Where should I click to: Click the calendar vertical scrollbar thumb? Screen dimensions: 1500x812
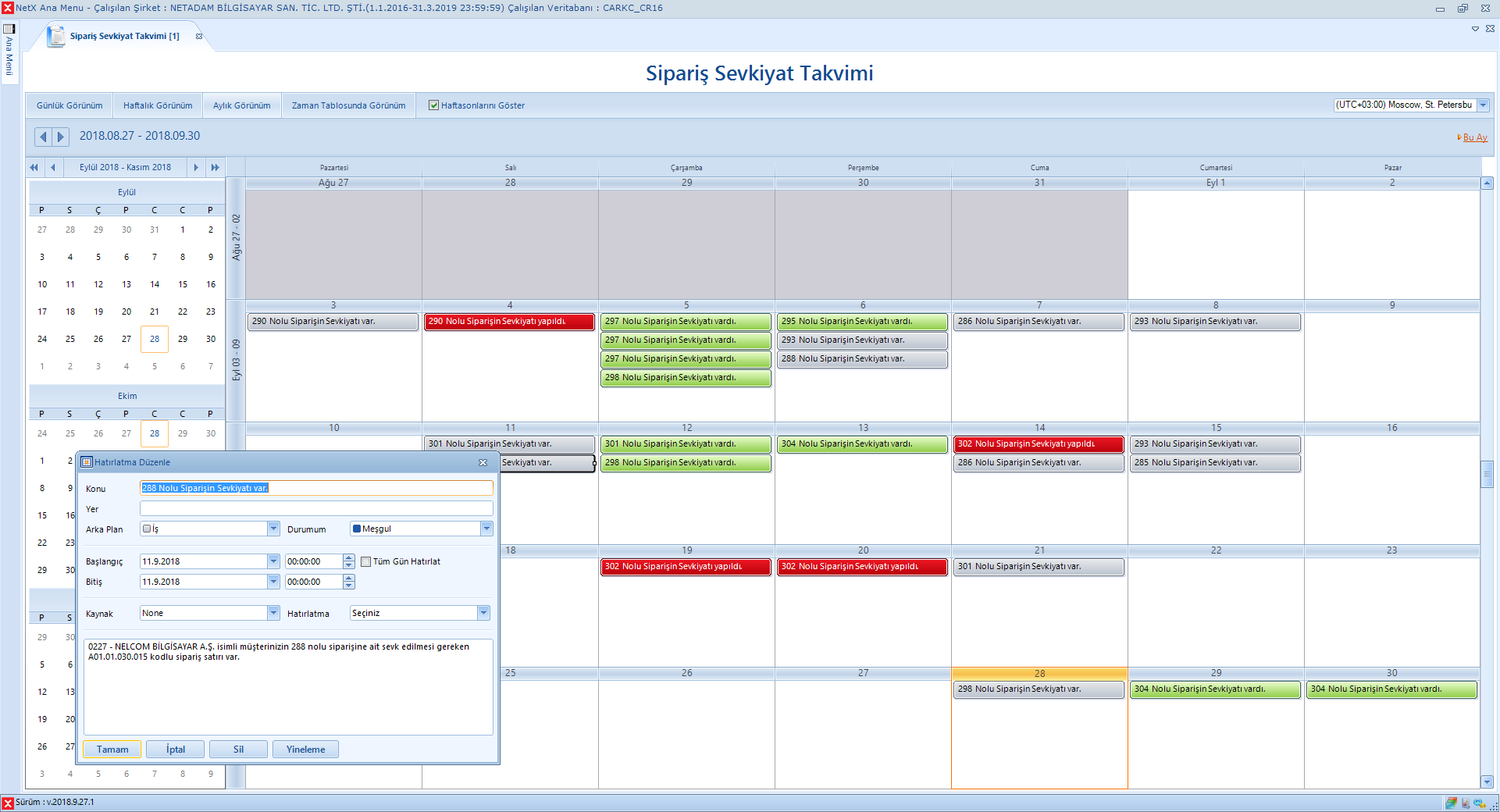1487,474
